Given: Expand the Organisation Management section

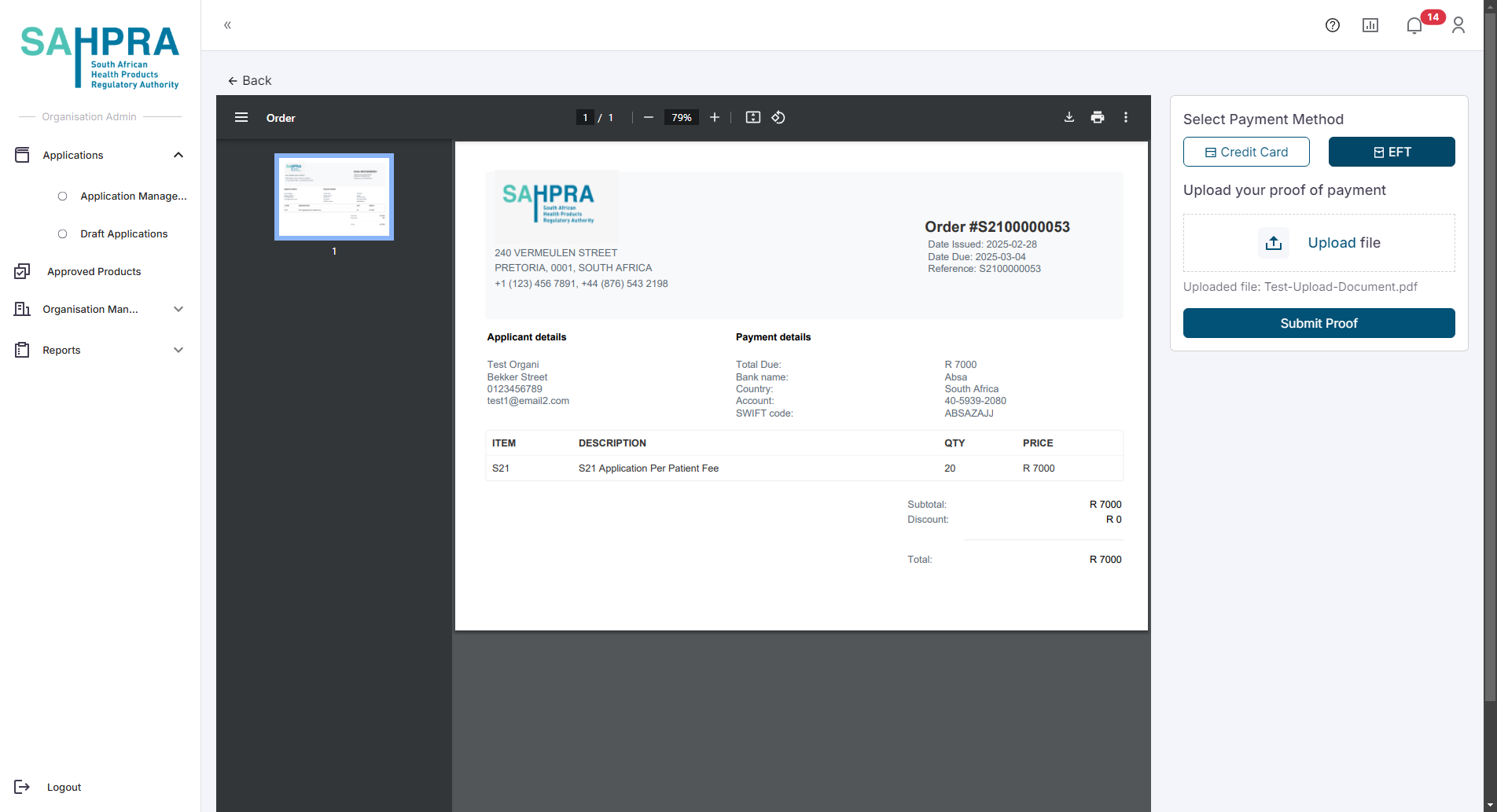Looking at the screenshot, I should point(178,309).
